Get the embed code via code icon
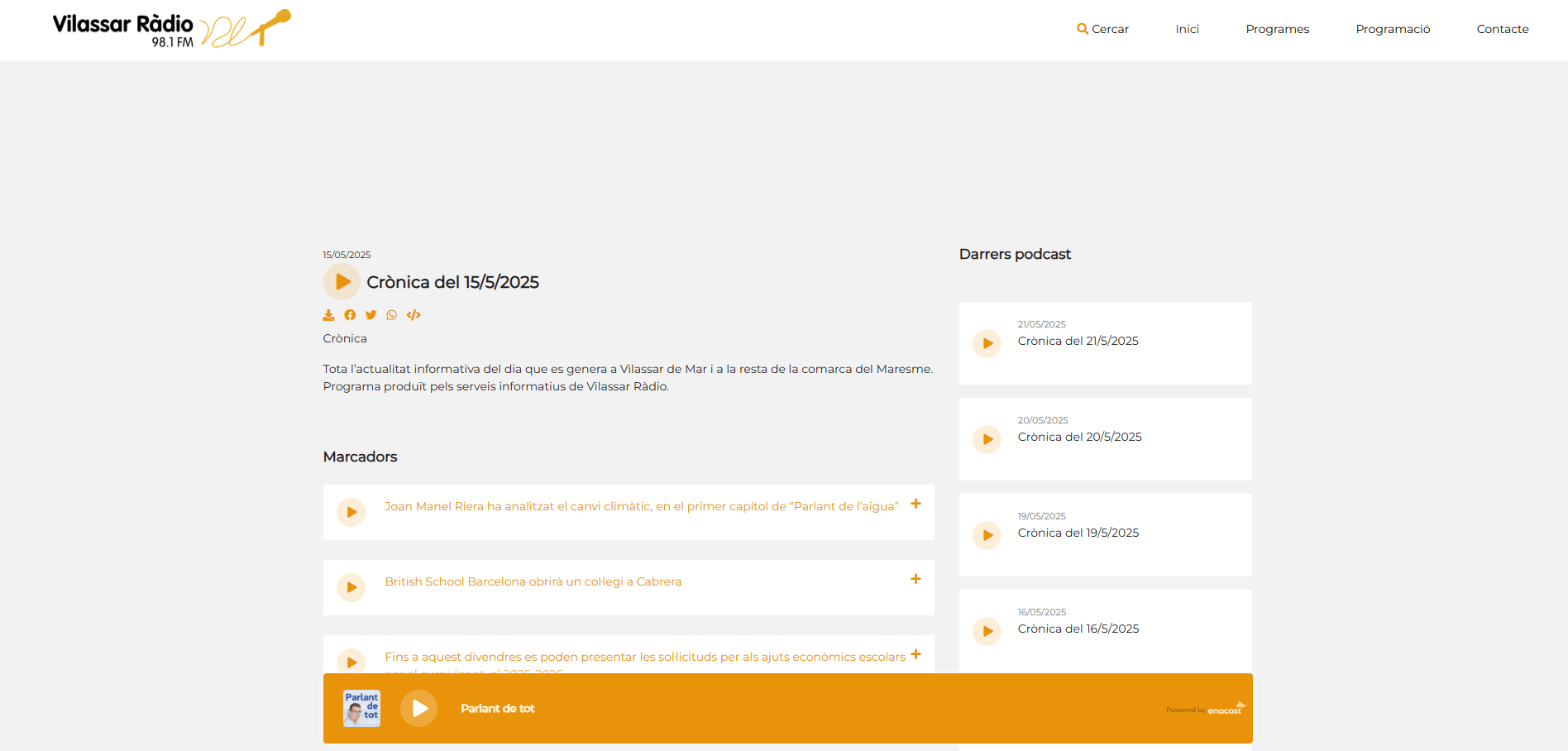The width and height of the screenshot is (1568, 751). (x=414, y=315)
